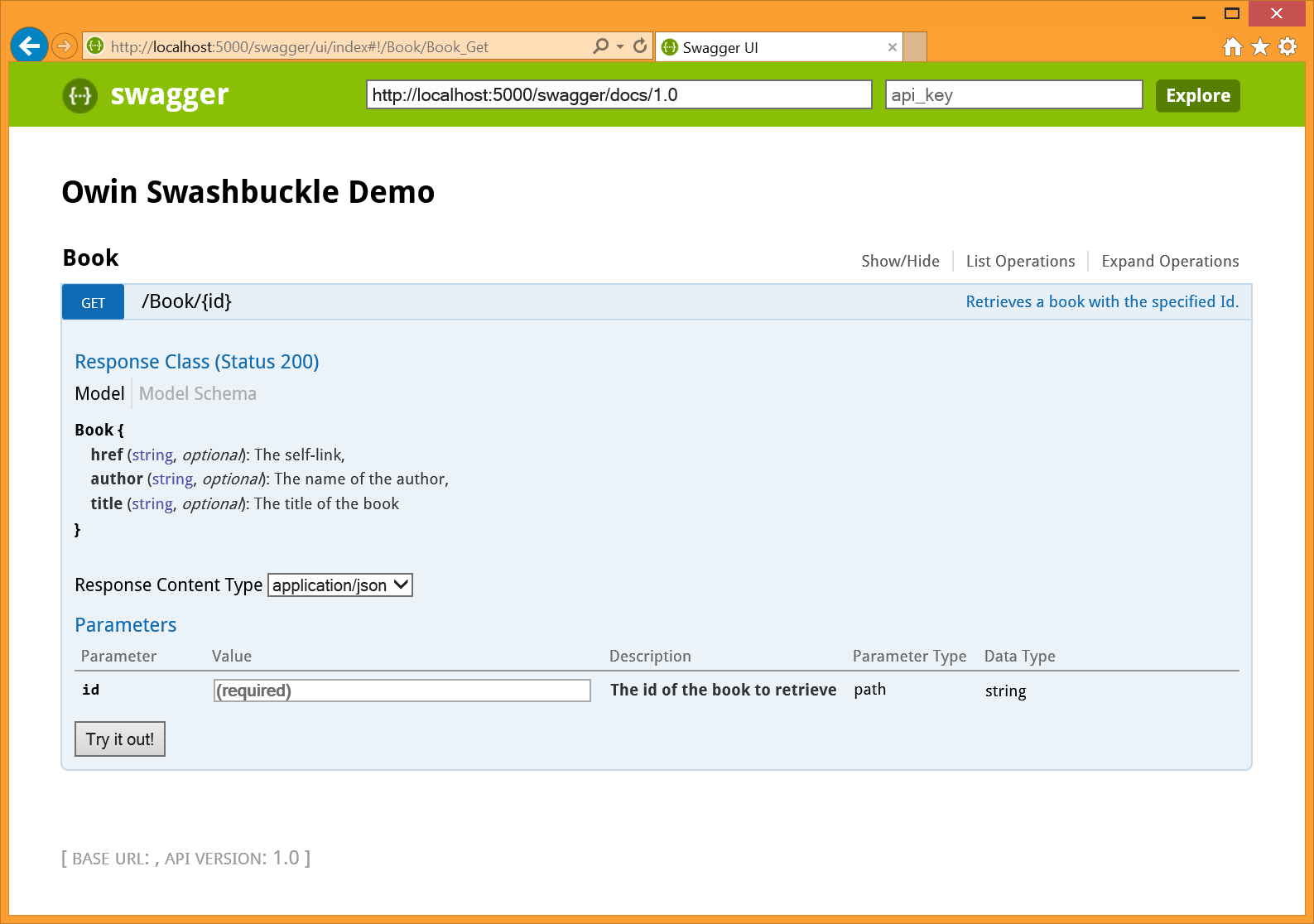
Task: Click the search magnifier in address bar
Action: (601, 46)
